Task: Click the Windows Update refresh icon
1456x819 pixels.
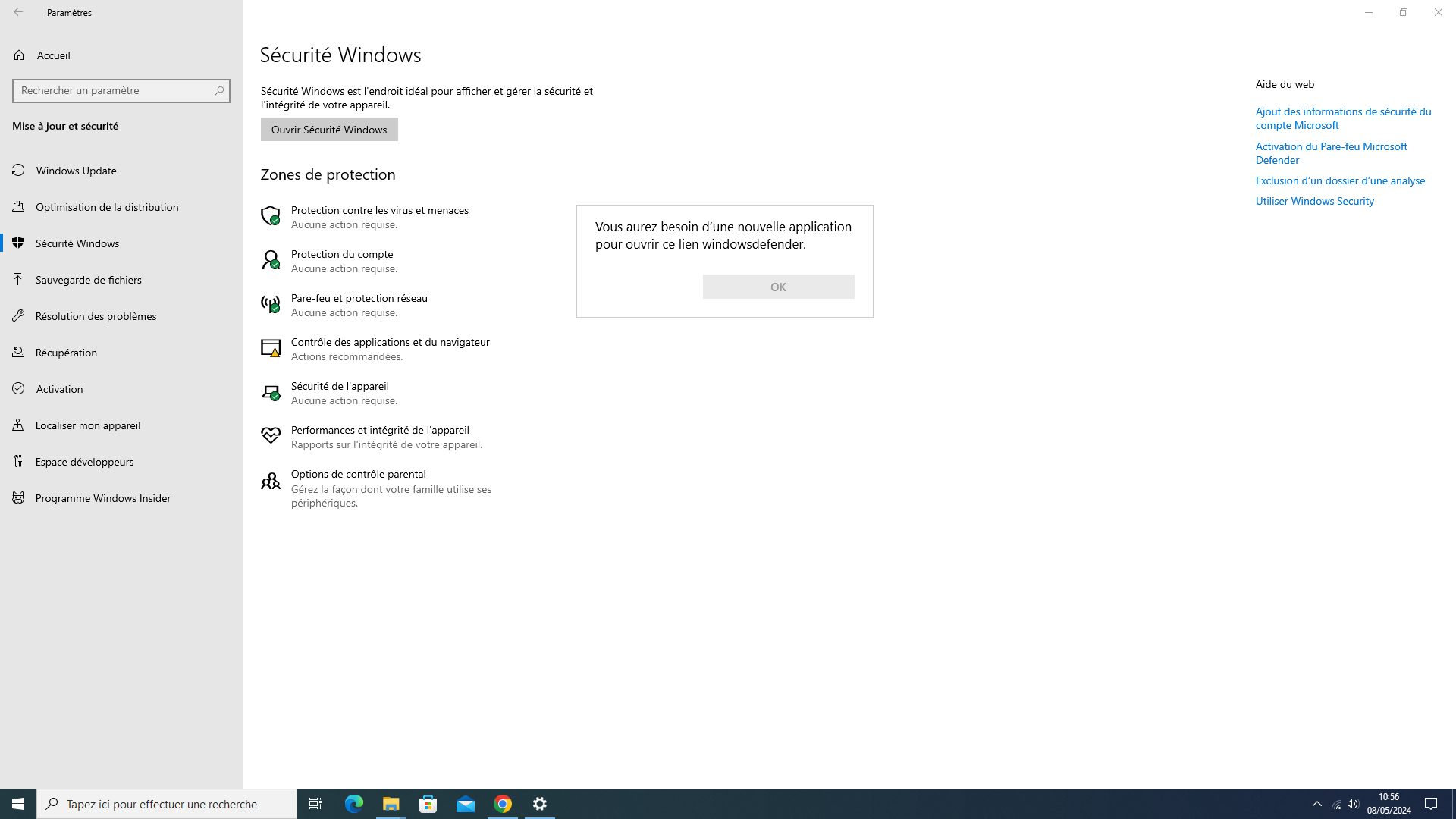Action: click(x=19, y=171)
